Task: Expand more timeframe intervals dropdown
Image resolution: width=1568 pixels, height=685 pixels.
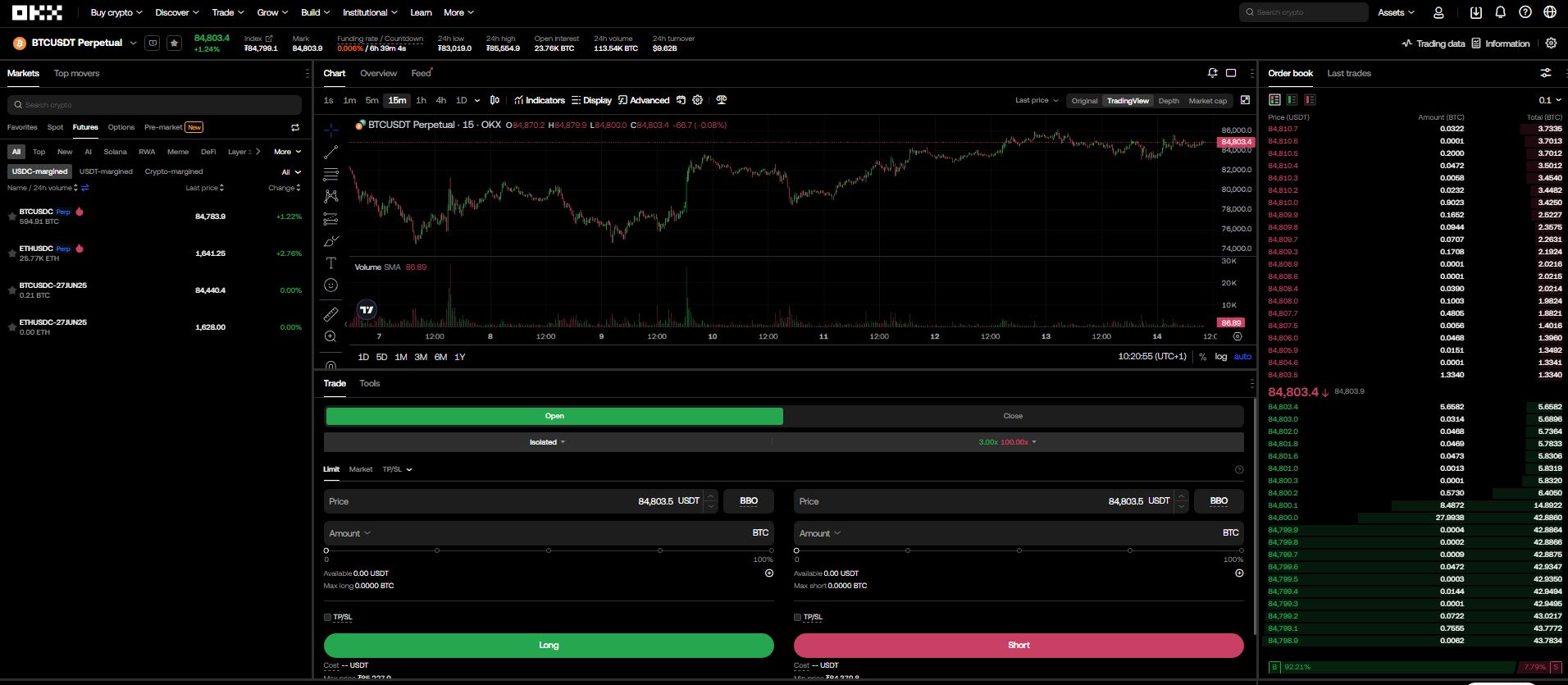Action: click(x=477, y=100)
